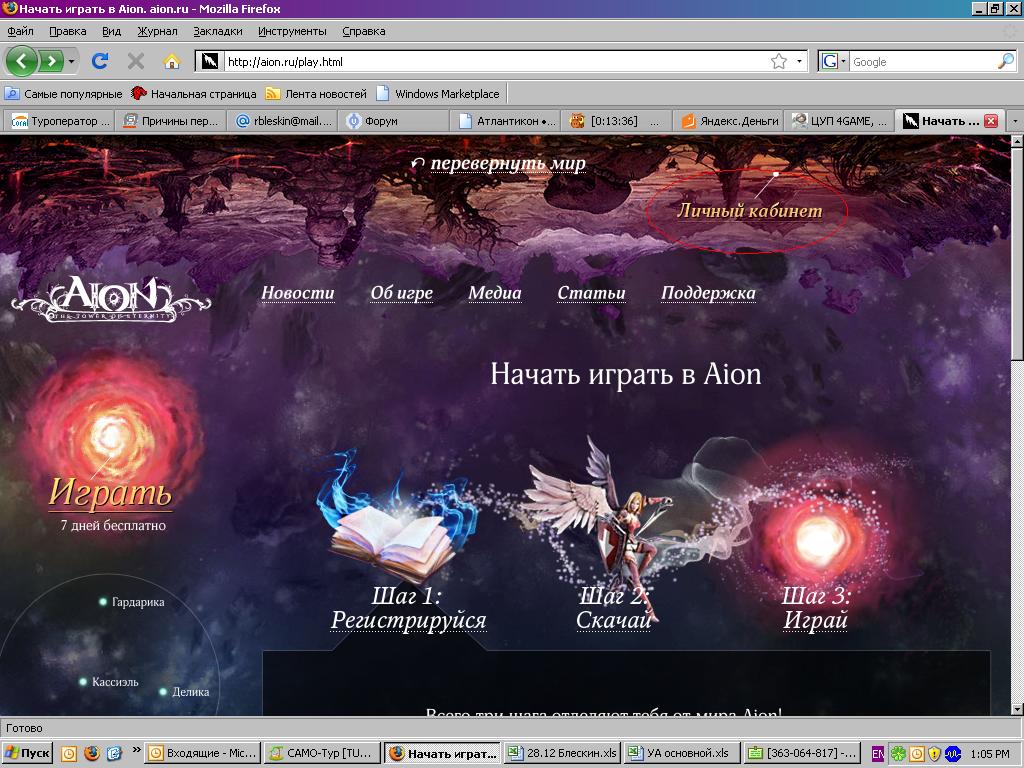Expand the search engine selector dropdown
This screenshot has height=768, width=1024.
coord(832,61)
